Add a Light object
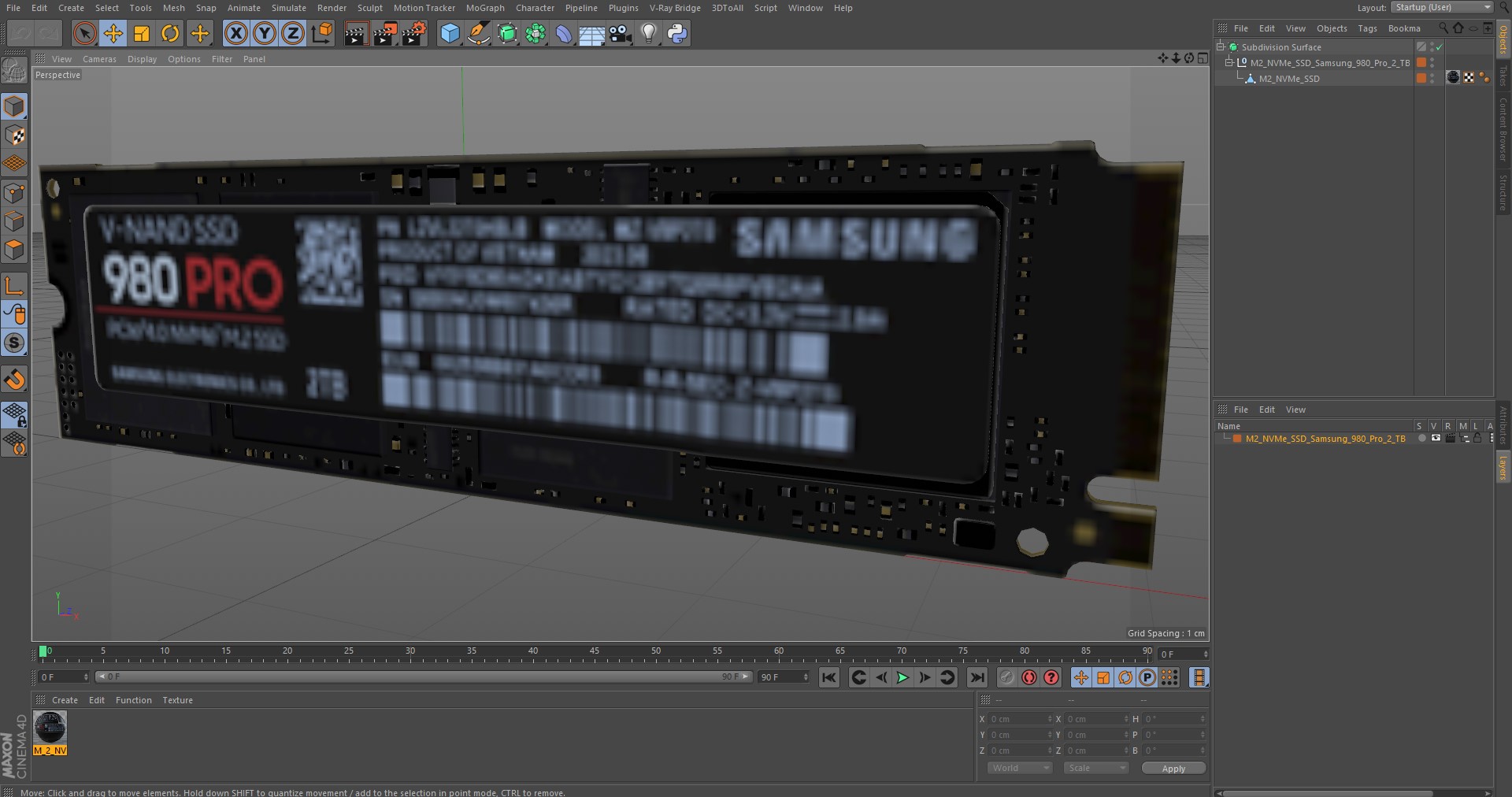This screenshot has width=1512, height=797. point(649,33)
